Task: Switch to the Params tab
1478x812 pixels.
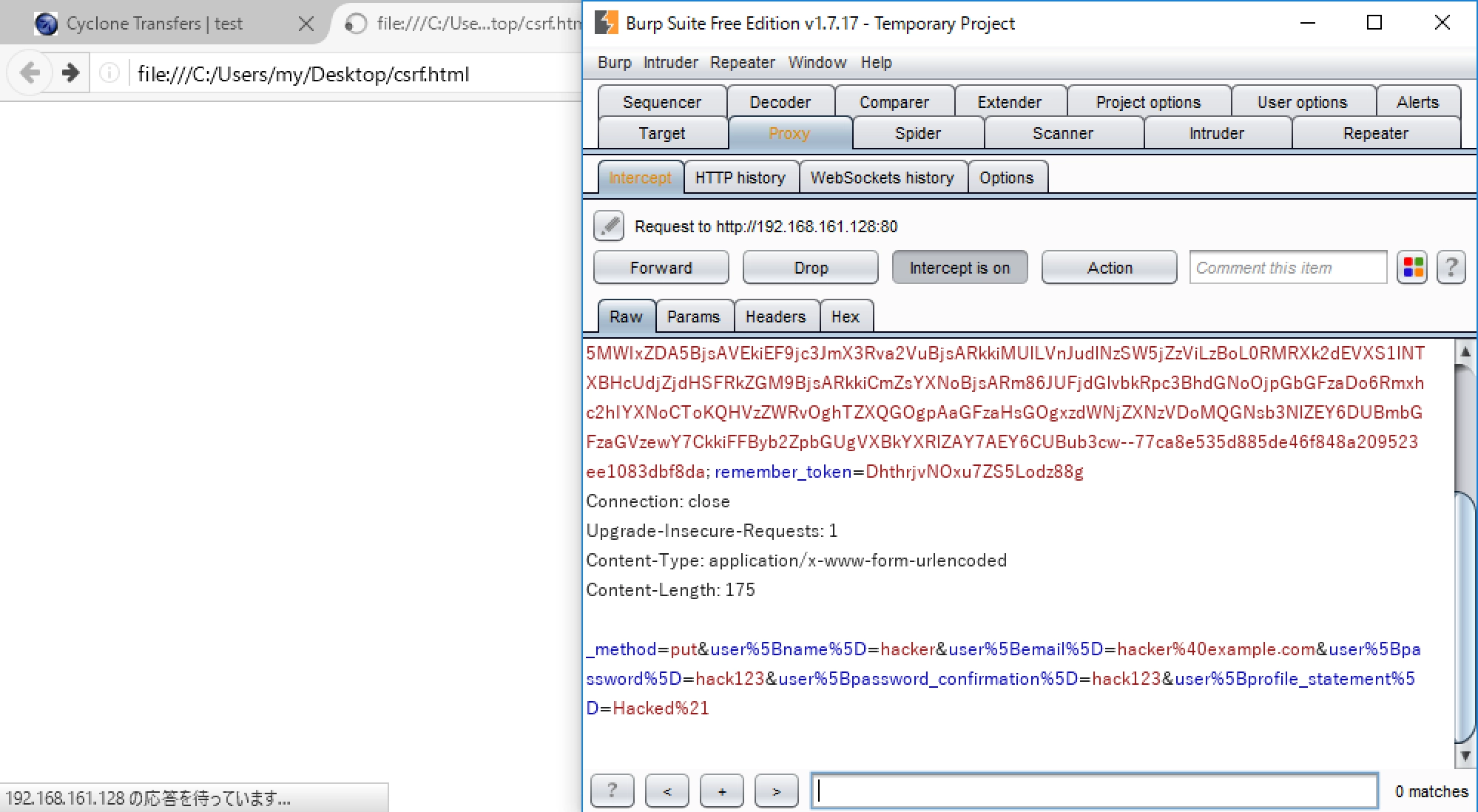Action: coord(693,317)
